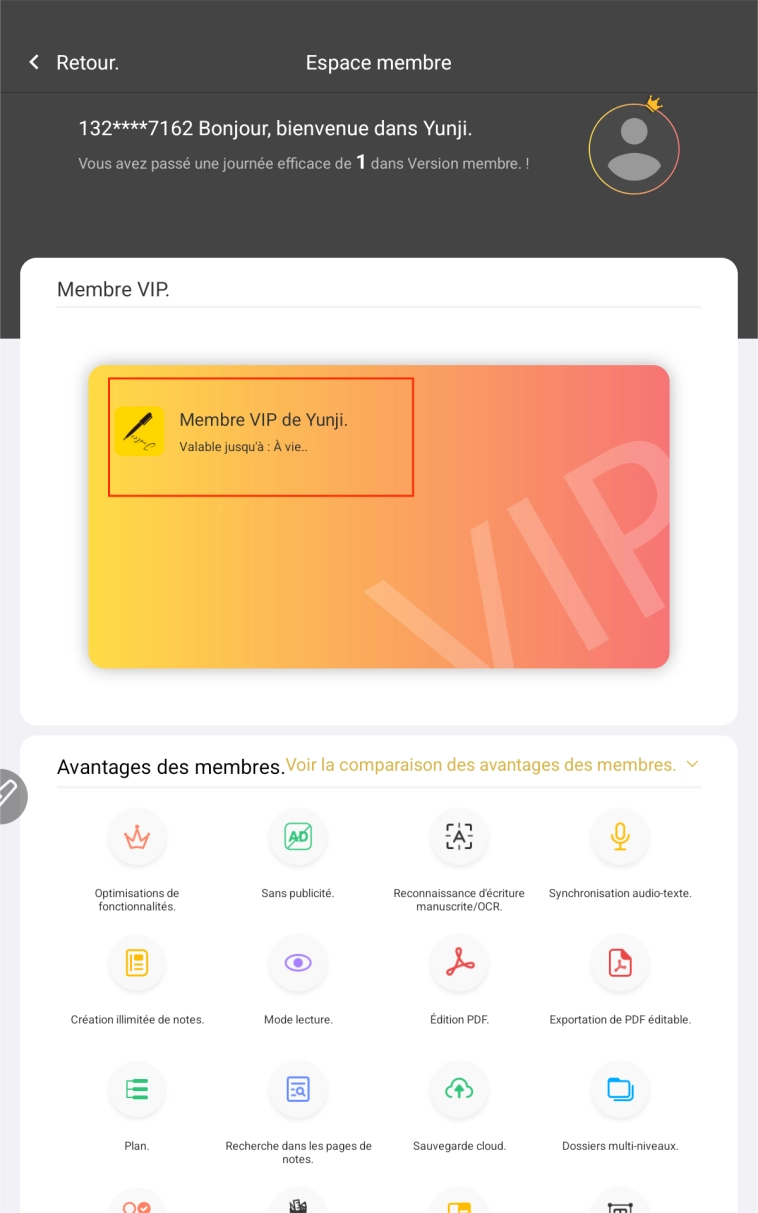Tap the Création illimitée de notes icon
758x1213 pixels.
click(137, 963)
